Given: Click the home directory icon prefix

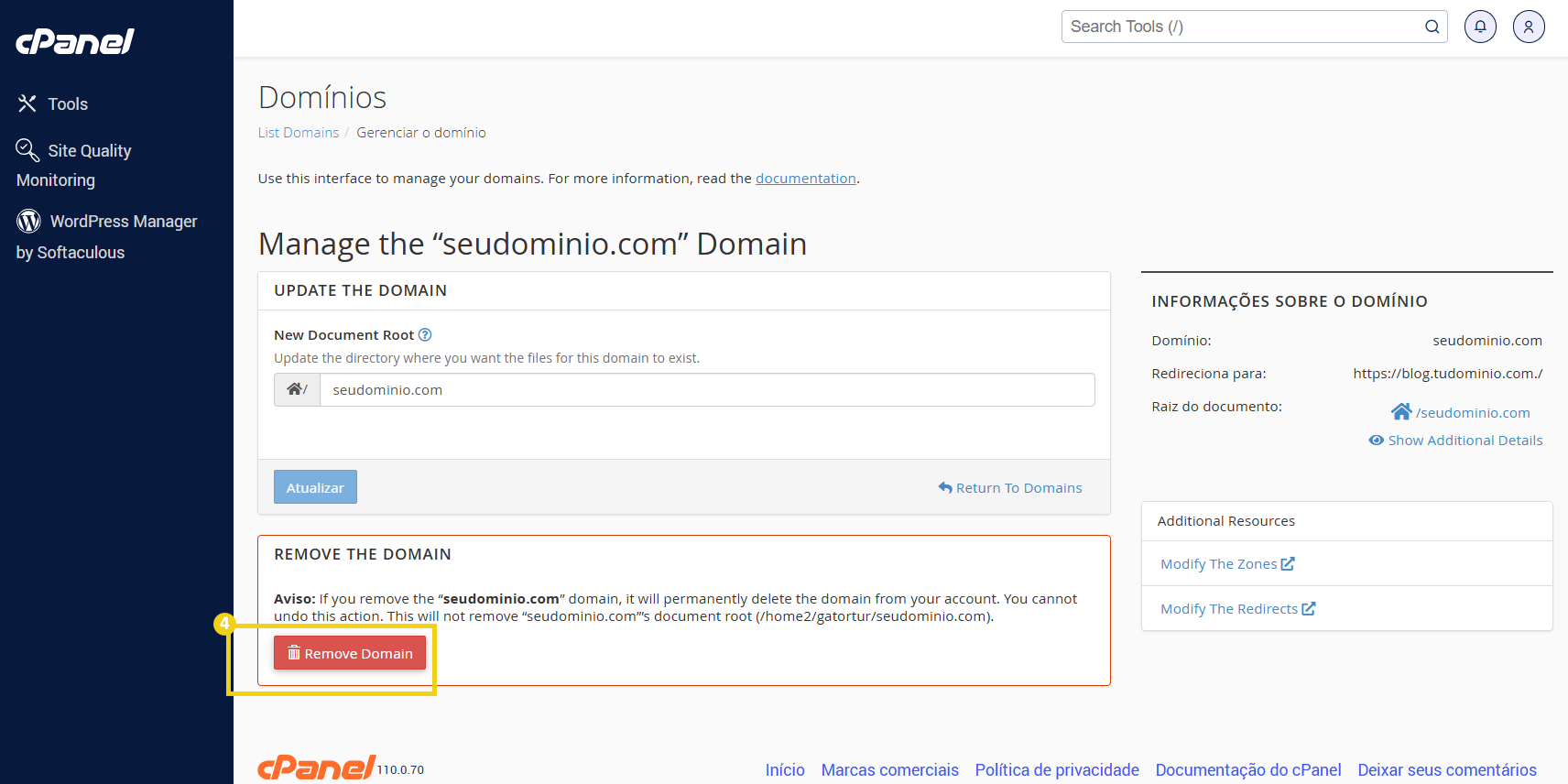Looking at the screenshot, I should 297,389.
